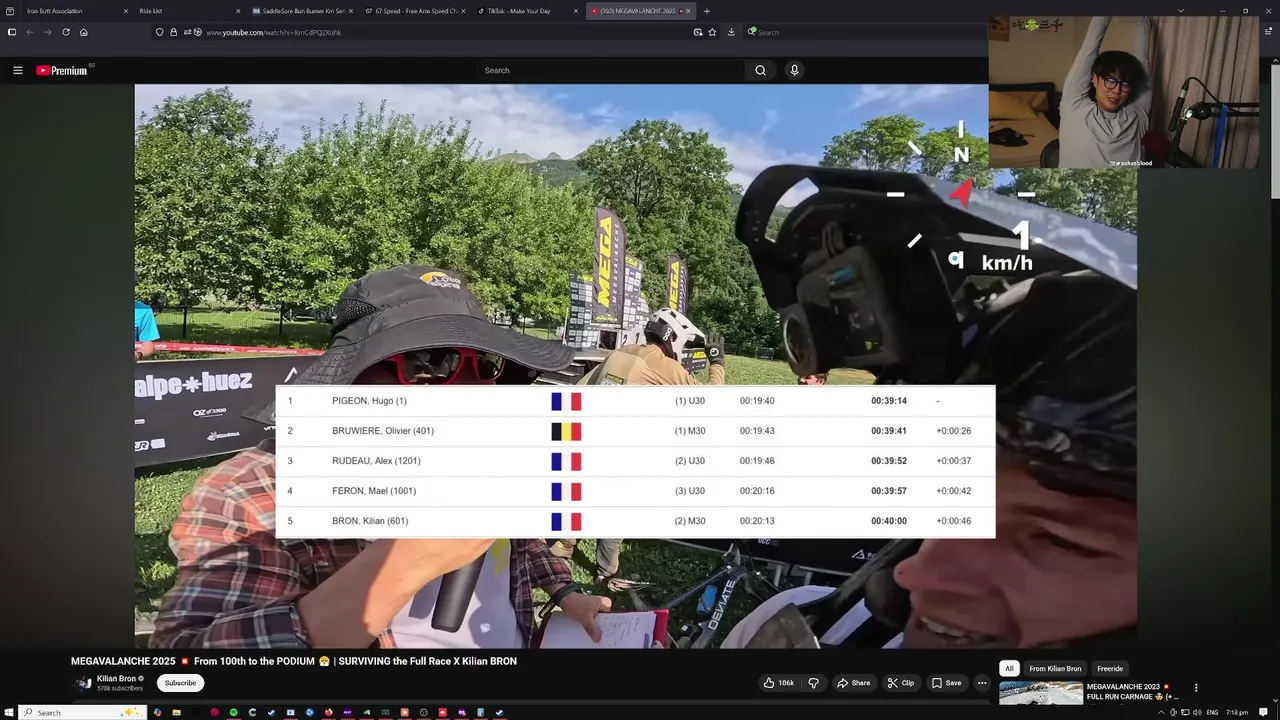Show hidden tray icons chevron
Screen dimensions: 1280x720
[1162, 712]
